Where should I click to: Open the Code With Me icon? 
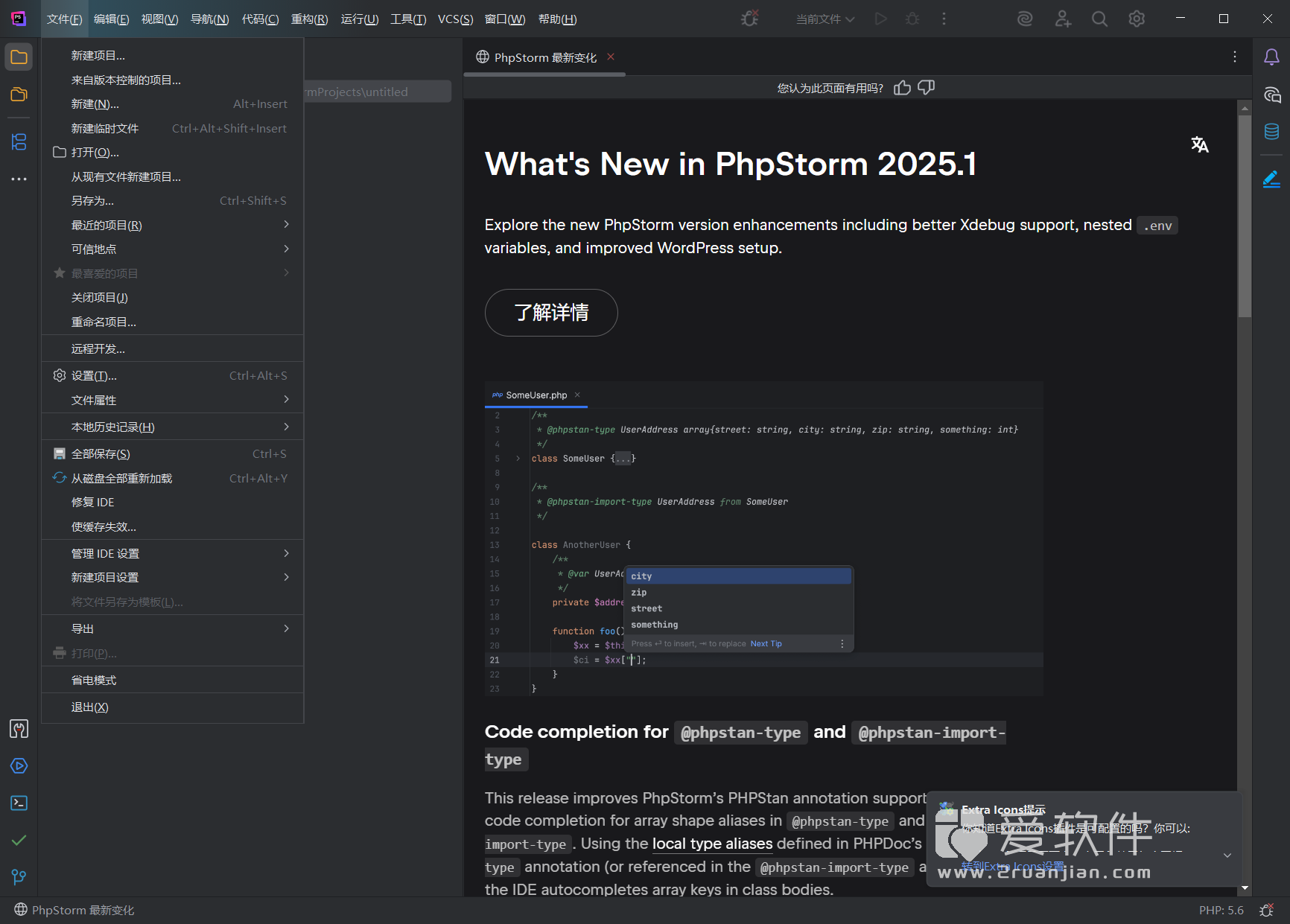[x=1063, y=19]
